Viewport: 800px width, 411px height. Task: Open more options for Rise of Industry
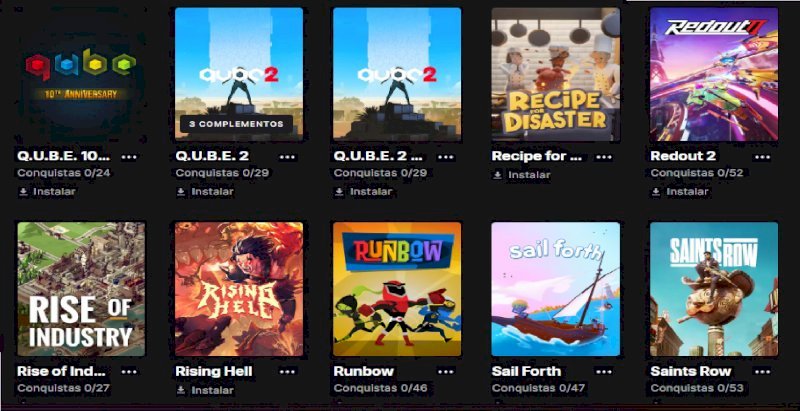coord(129,372)
